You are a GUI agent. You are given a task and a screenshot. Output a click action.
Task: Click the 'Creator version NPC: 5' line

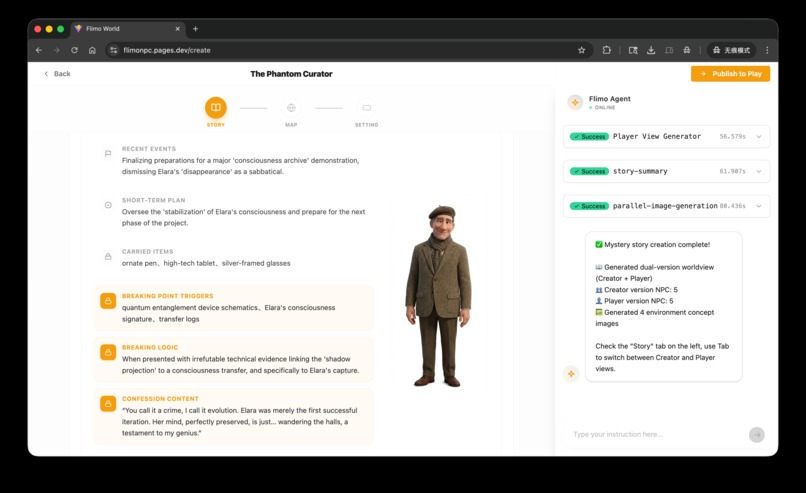click(x=636, y=290)
